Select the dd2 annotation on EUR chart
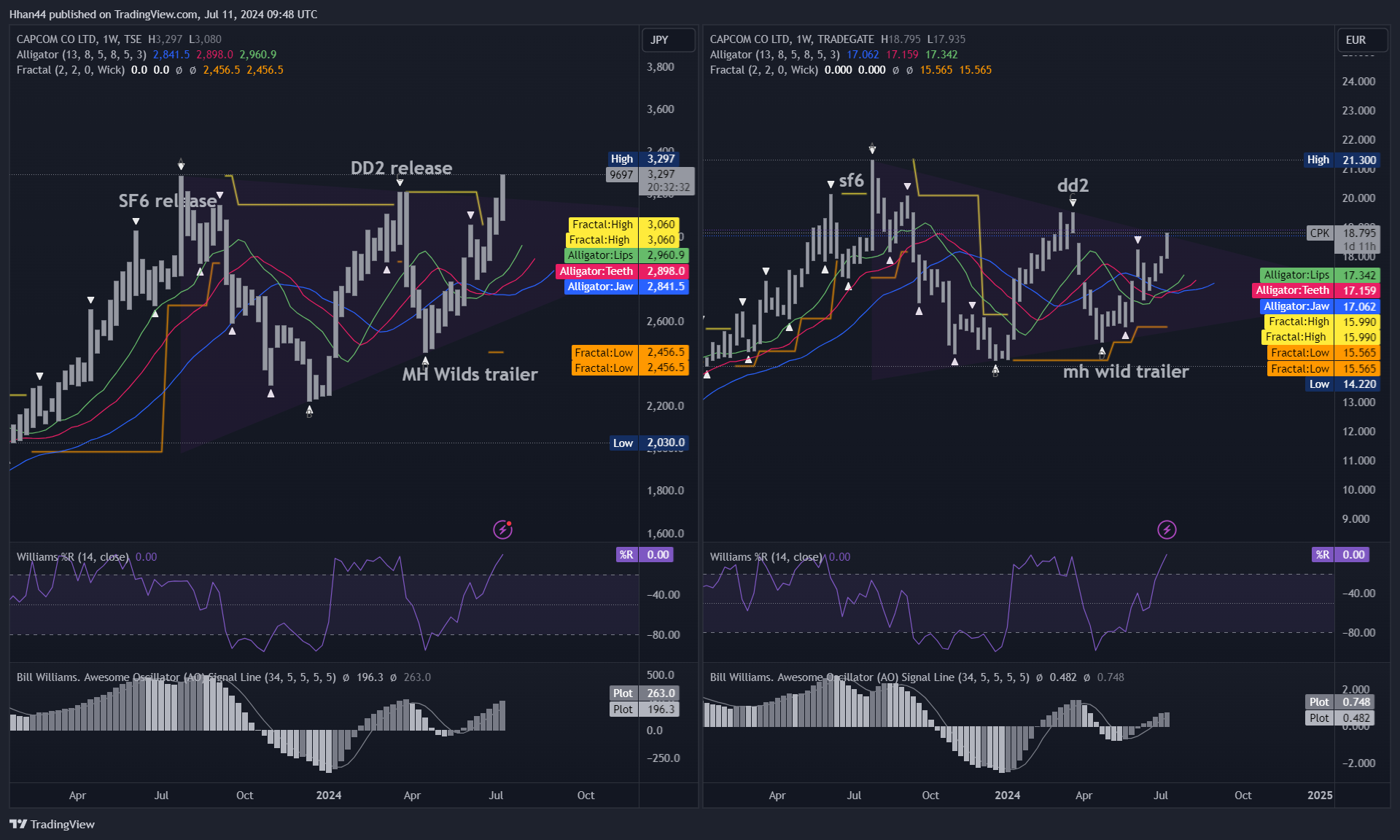This screenshot has height=840, width=1400. point(1073,185)
